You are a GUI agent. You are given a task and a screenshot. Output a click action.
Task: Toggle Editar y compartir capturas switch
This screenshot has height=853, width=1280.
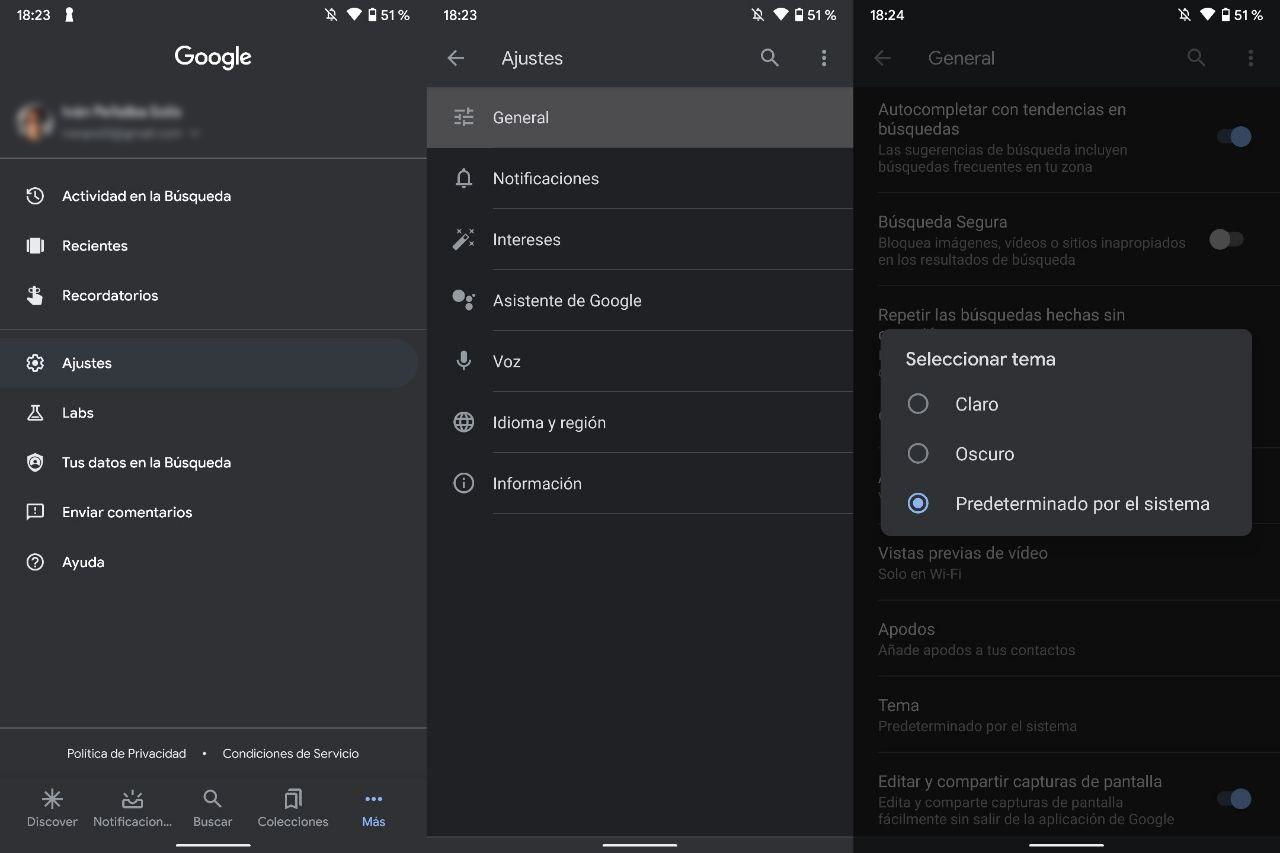pos(1235,798)
